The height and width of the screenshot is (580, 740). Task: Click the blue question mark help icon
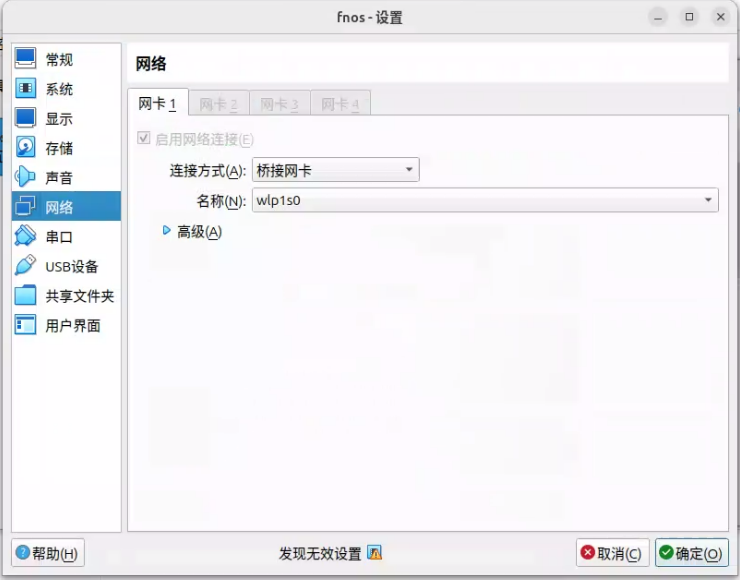[x=22, y=552]
